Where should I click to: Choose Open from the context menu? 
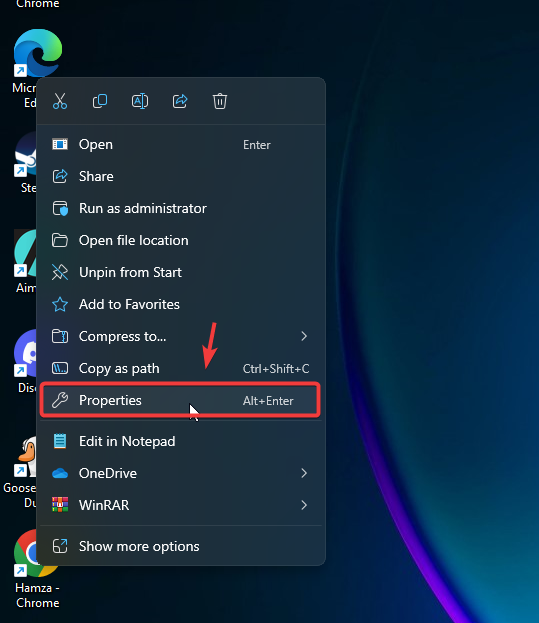(181, 145)
